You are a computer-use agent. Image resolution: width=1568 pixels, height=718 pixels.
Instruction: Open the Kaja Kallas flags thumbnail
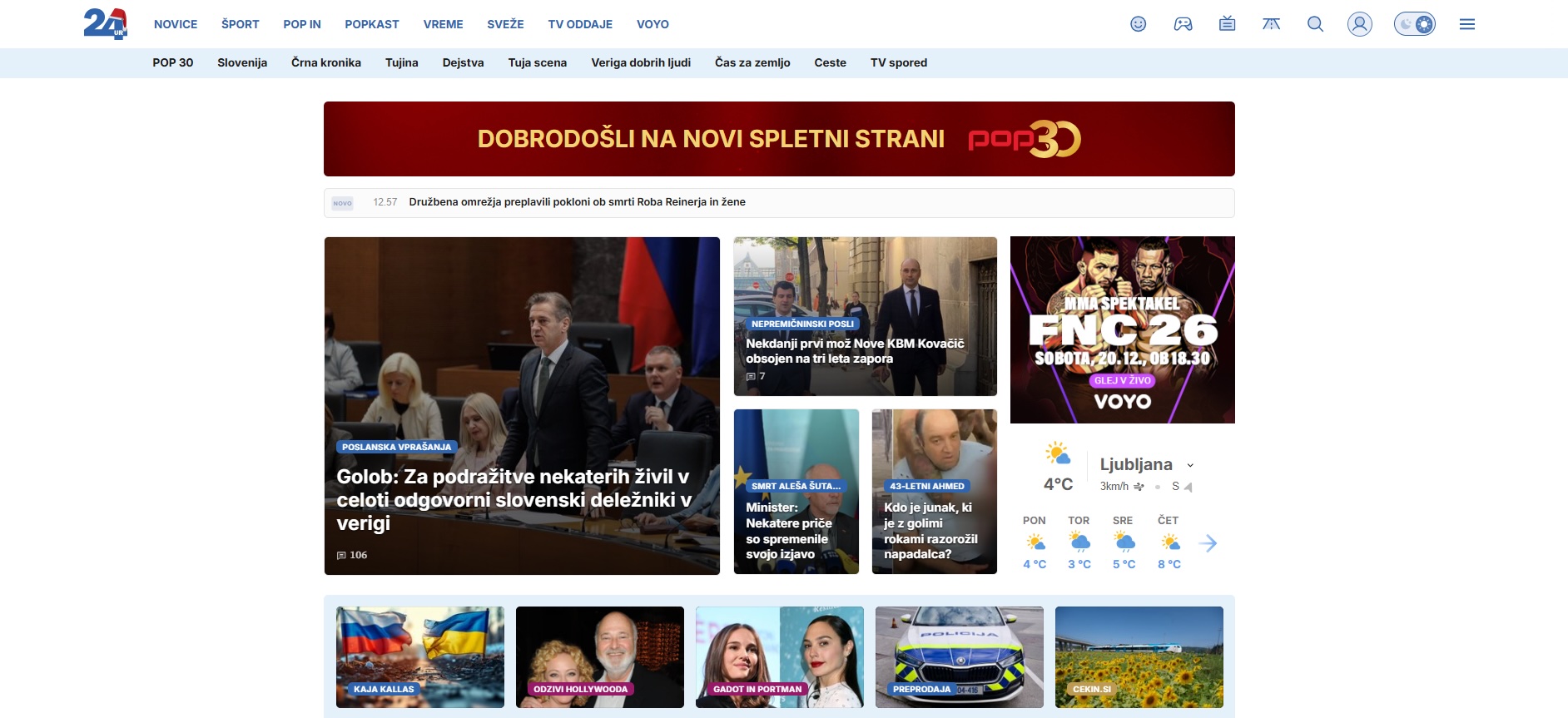419,656
